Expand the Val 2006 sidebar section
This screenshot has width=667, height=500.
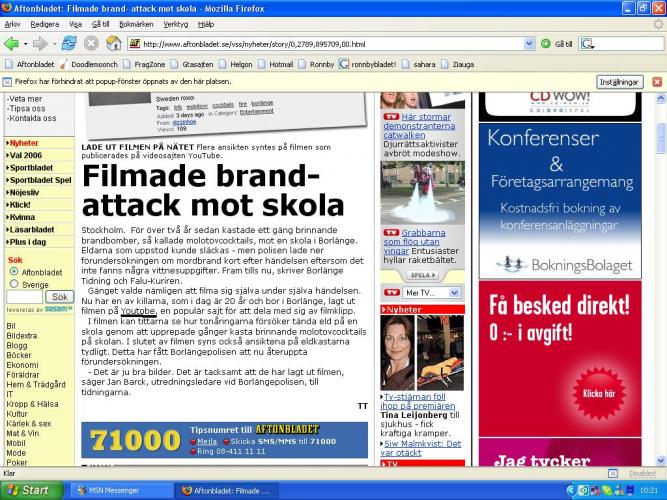26,155
